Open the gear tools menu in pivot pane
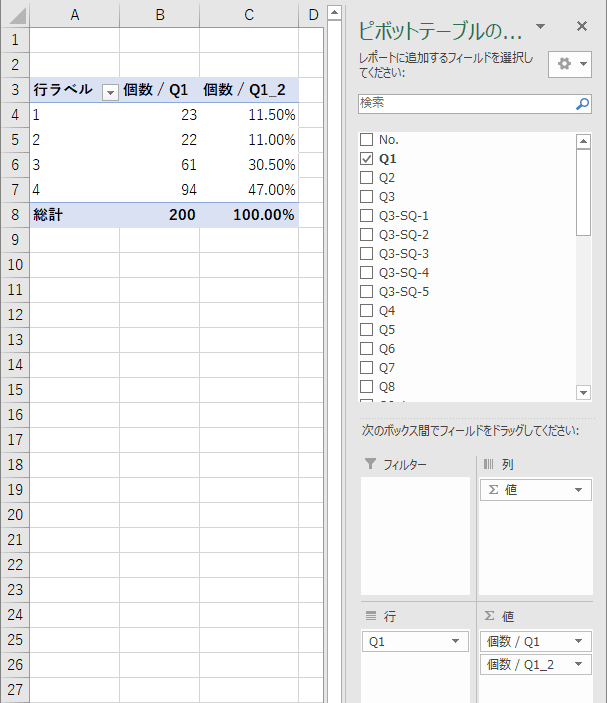 coord(571,64)
